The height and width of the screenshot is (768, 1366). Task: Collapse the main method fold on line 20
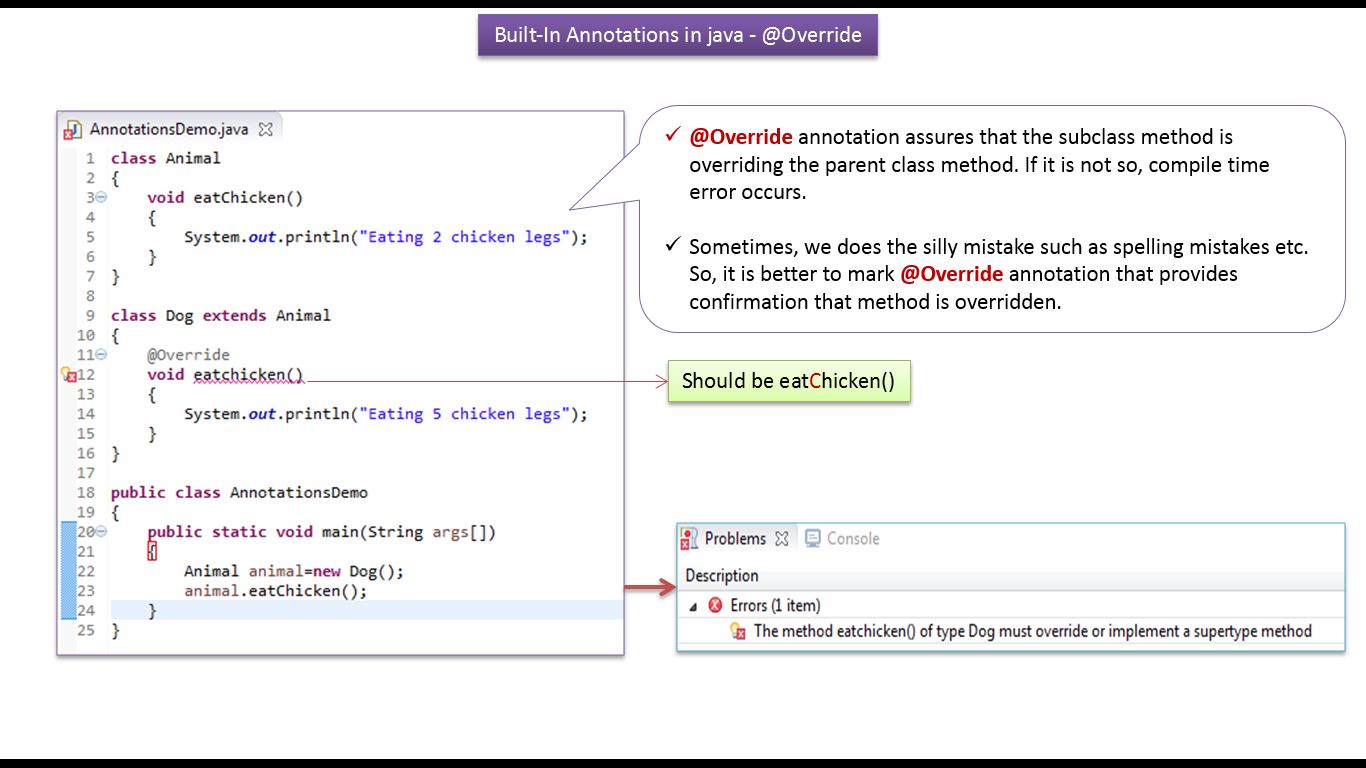(102, 532)
